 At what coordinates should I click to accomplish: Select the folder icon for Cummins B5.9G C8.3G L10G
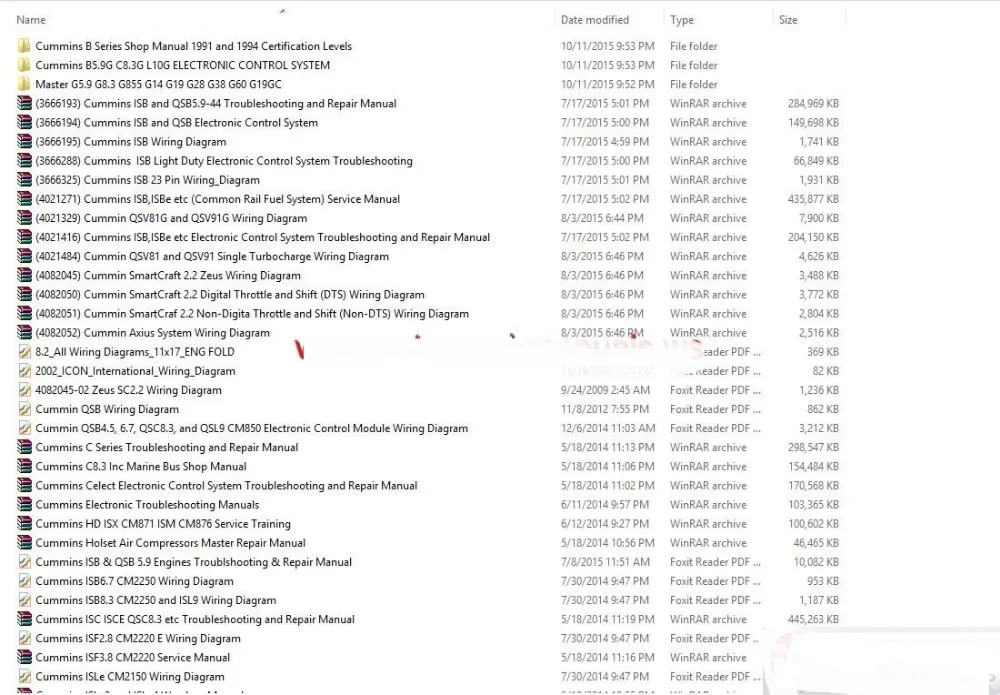[x=24, y=65]
